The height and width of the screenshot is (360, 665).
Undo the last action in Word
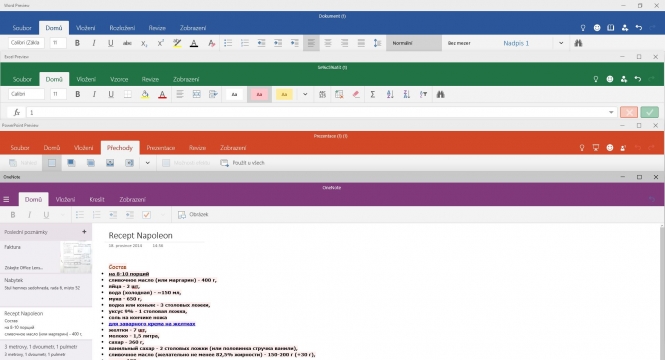[638, 28]
